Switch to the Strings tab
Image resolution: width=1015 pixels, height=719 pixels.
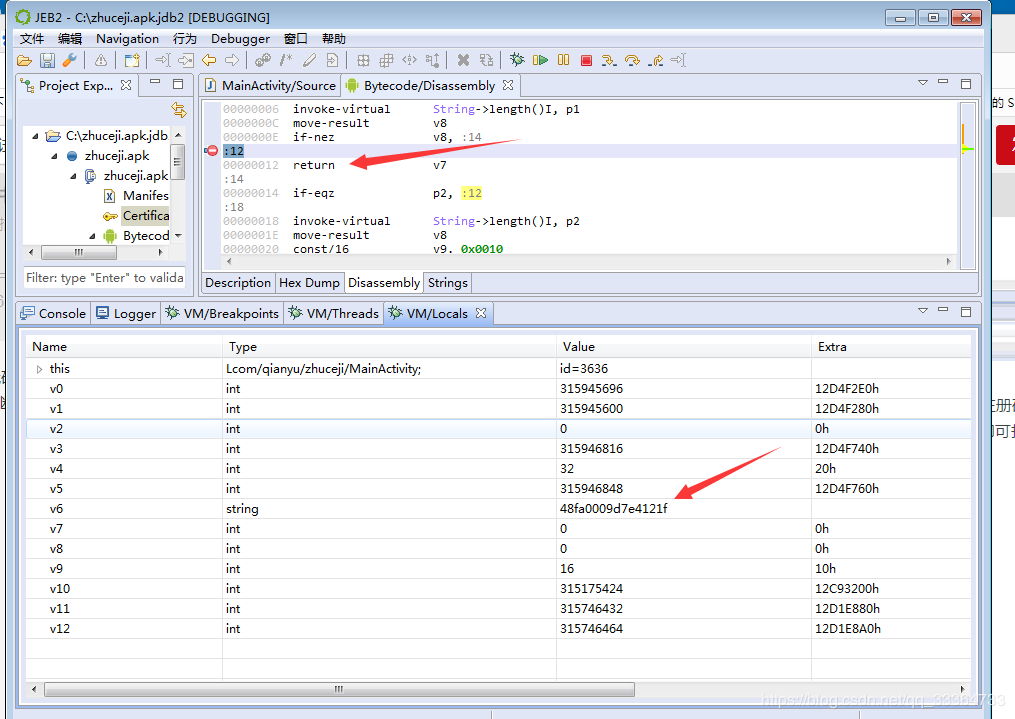pyautogui.click(x=447, y=283)
